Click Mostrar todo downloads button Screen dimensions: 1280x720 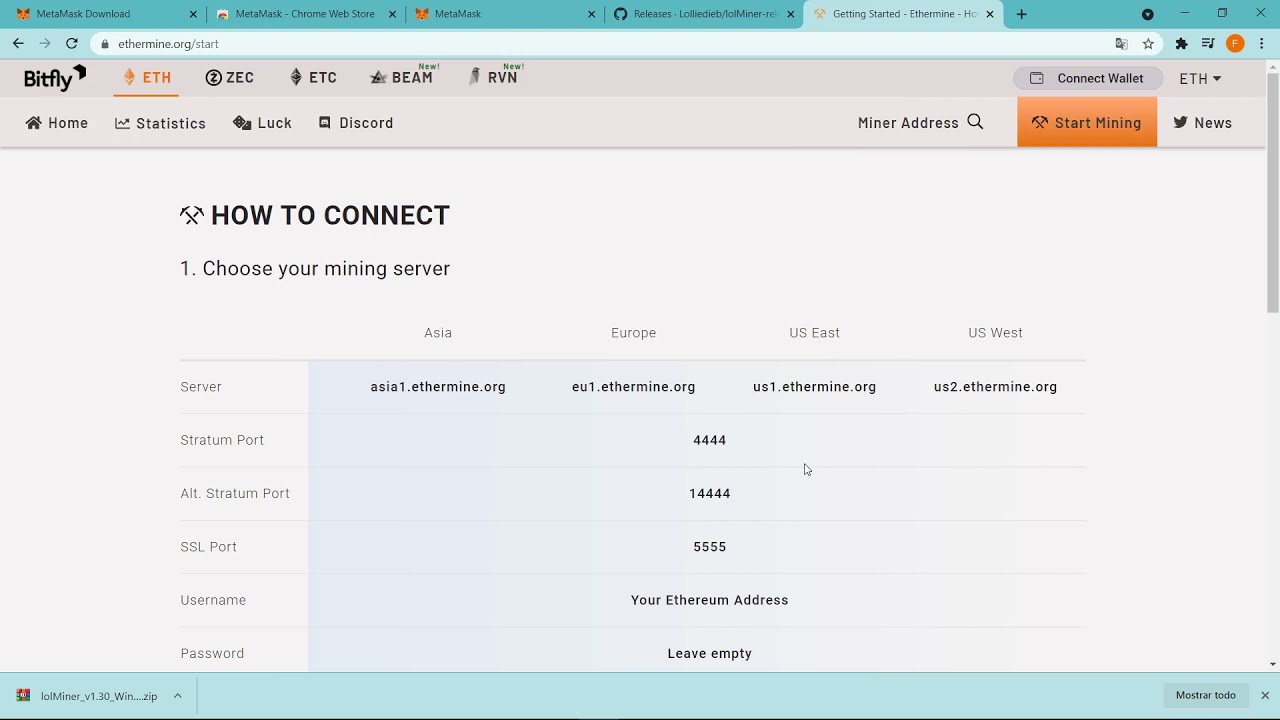pos(1205,695)
